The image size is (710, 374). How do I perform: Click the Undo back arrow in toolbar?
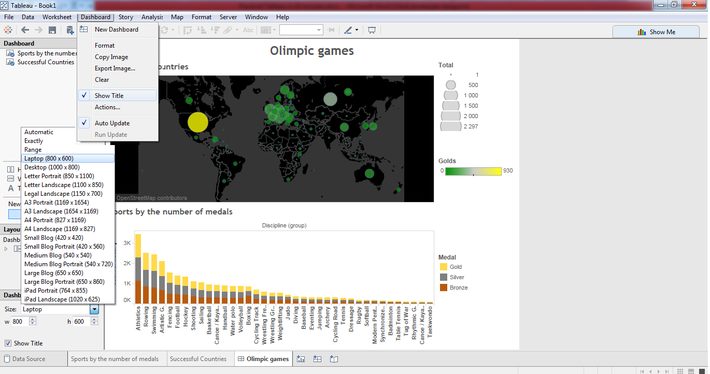tap(25, 30)
